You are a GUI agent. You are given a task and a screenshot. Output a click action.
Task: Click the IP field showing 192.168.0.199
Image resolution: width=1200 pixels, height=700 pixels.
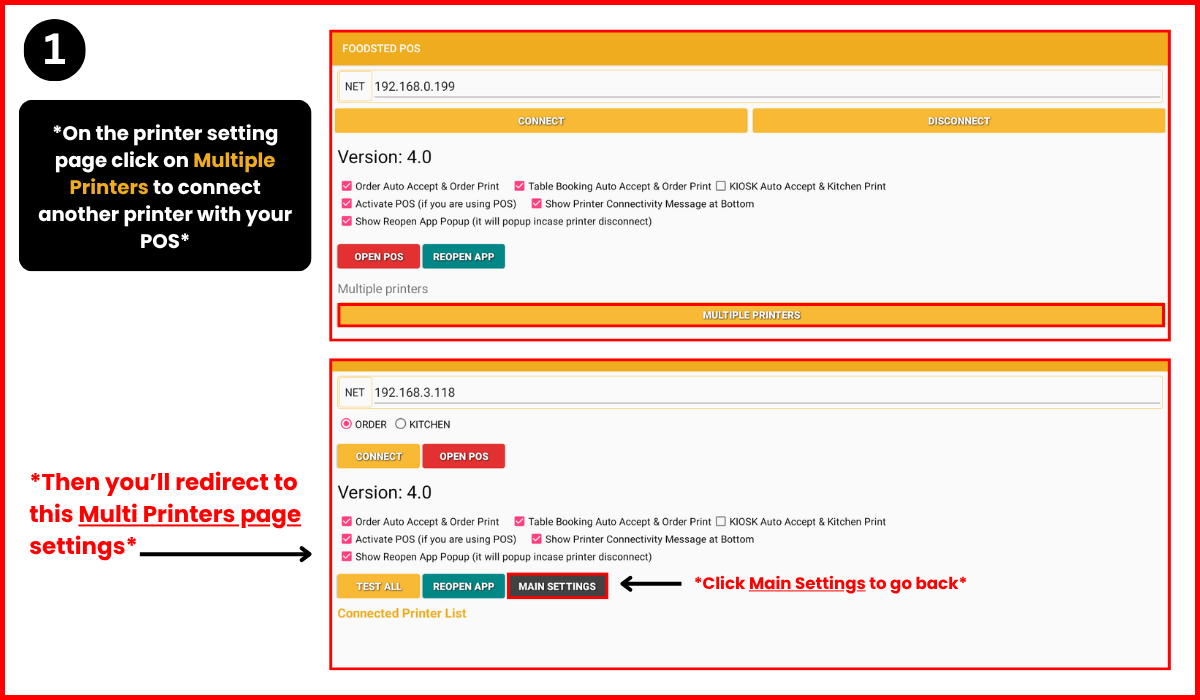point(766,87)
